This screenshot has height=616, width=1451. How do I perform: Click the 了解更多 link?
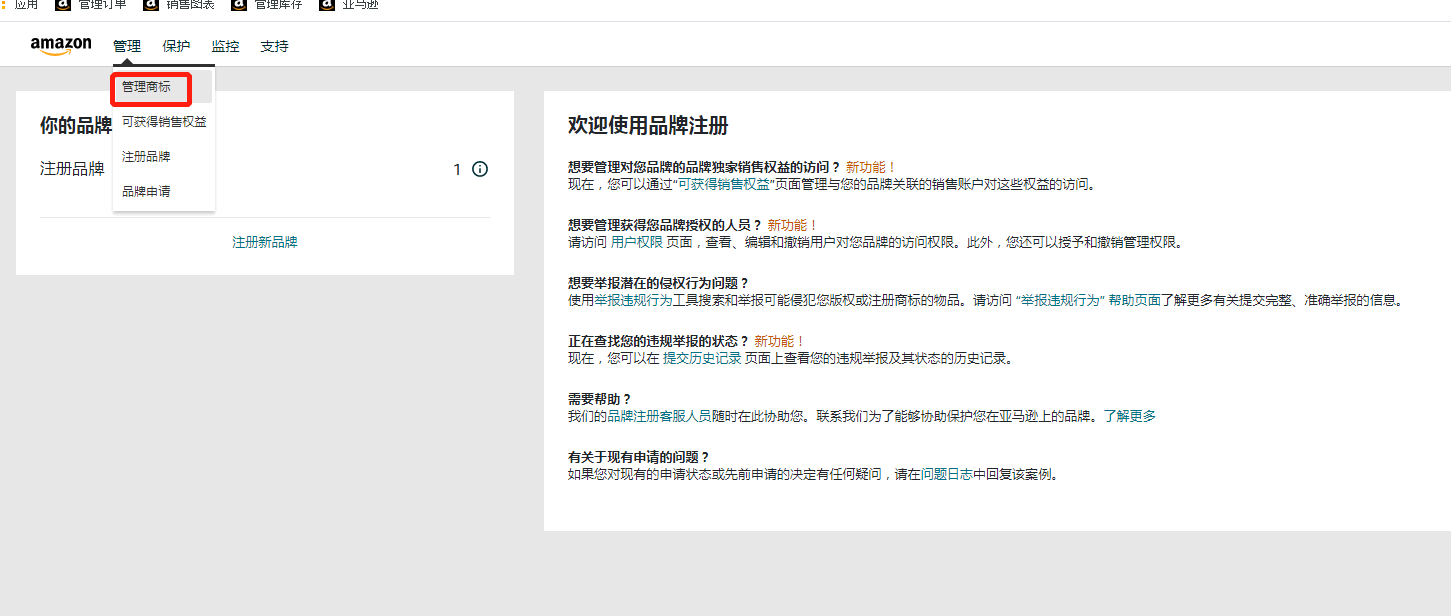[x=1130, y=416]
